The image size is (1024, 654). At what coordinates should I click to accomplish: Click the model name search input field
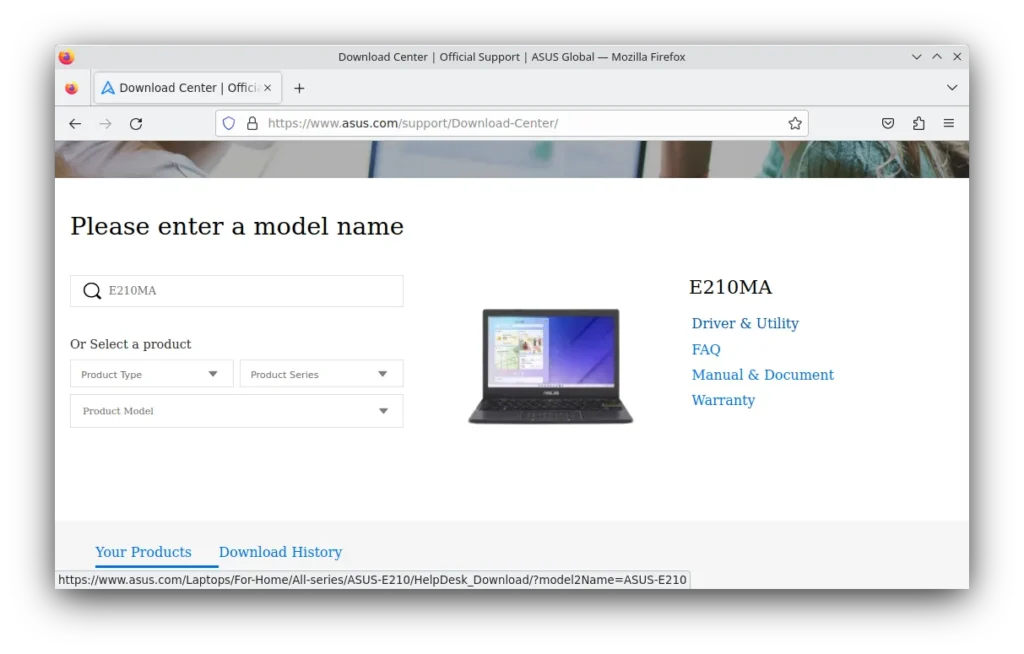[x=250, y=291]
